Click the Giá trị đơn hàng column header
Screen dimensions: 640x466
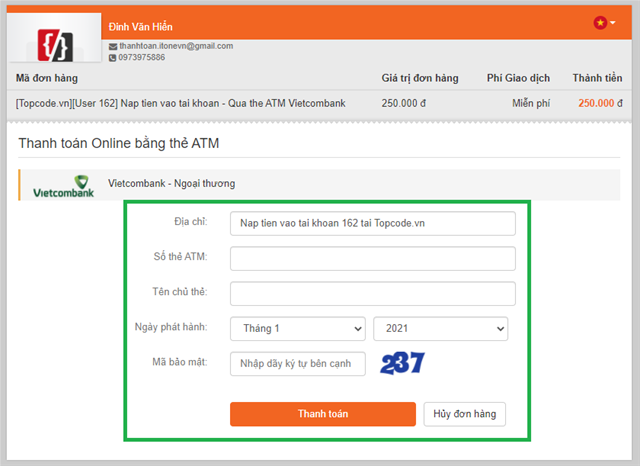point(420,78)
